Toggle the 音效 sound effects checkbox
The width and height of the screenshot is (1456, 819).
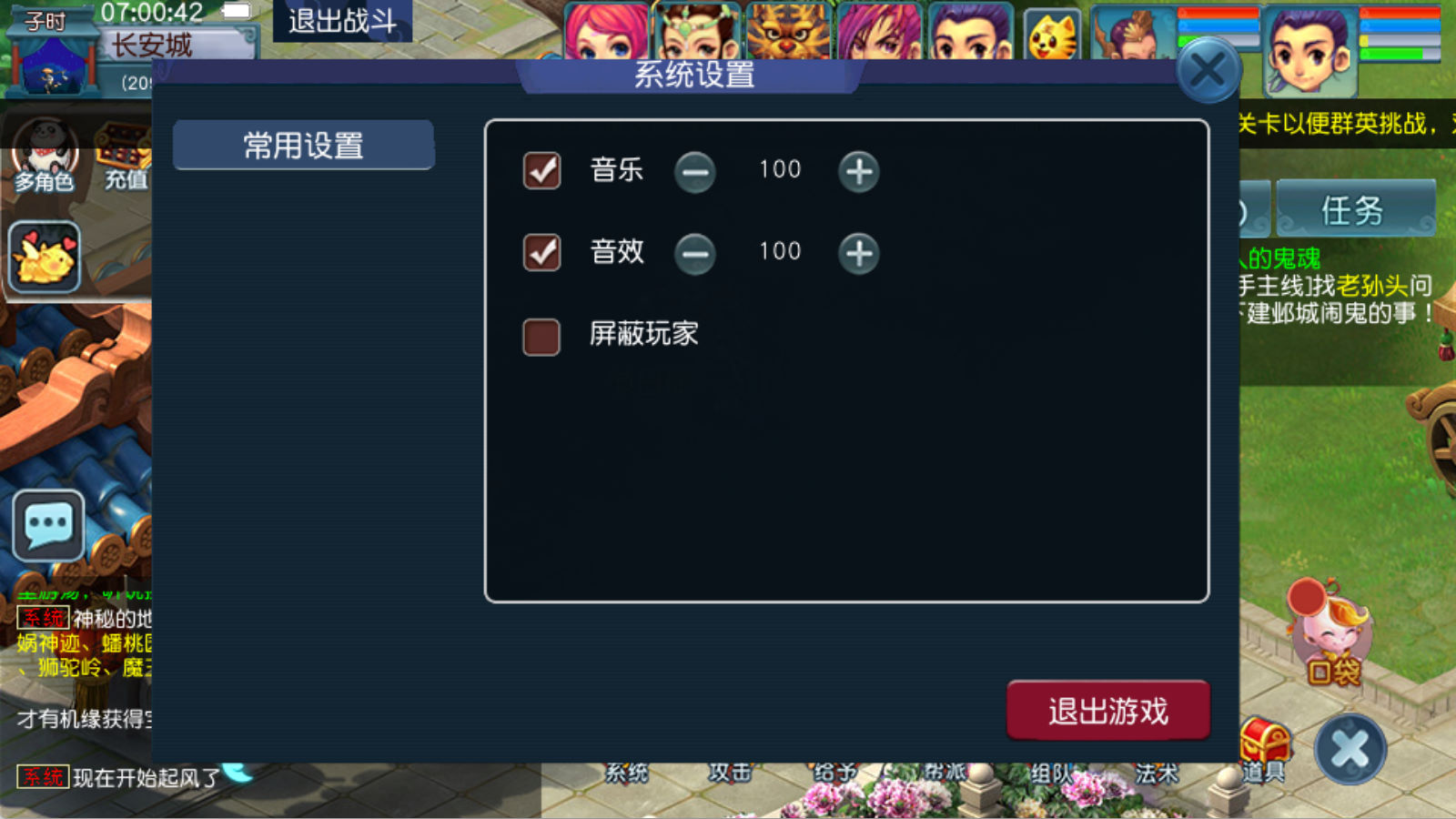541,252
